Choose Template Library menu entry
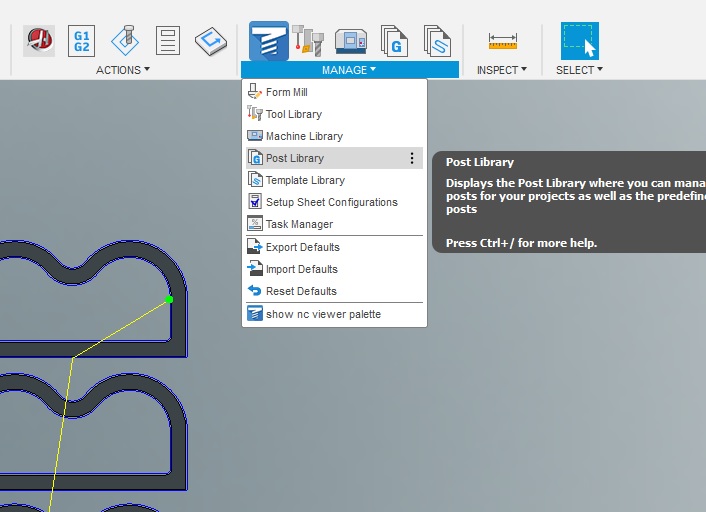 [x=334, y=180]
